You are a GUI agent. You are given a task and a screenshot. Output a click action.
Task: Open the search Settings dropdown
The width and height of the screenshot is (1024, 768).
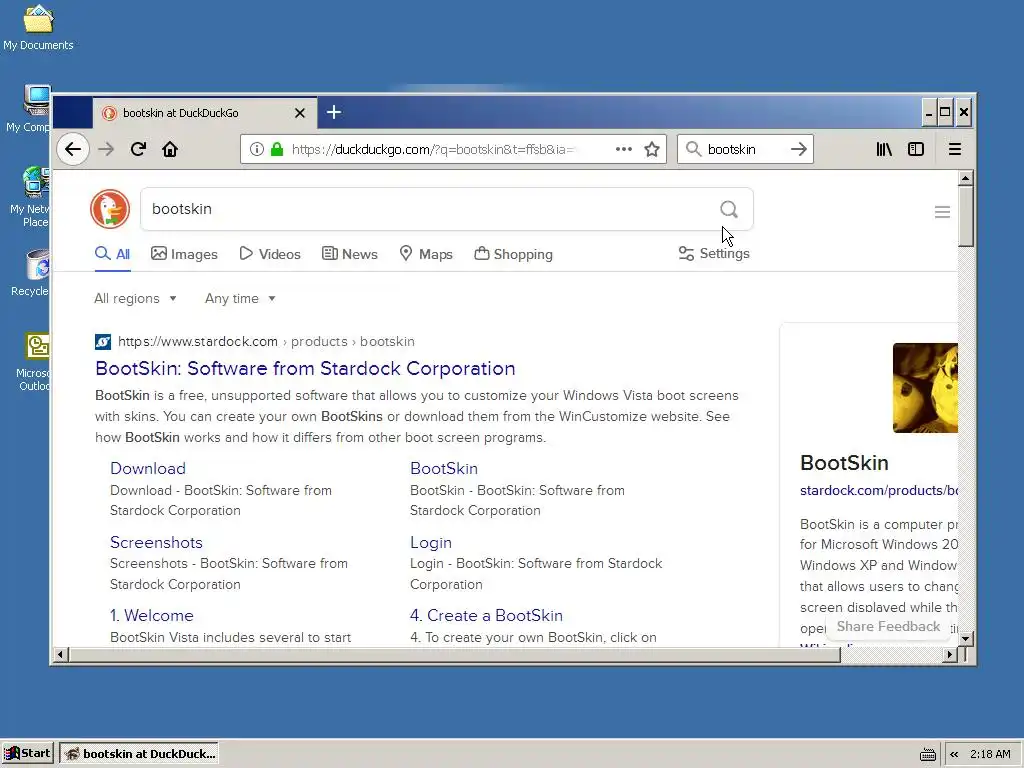(714, 253)
